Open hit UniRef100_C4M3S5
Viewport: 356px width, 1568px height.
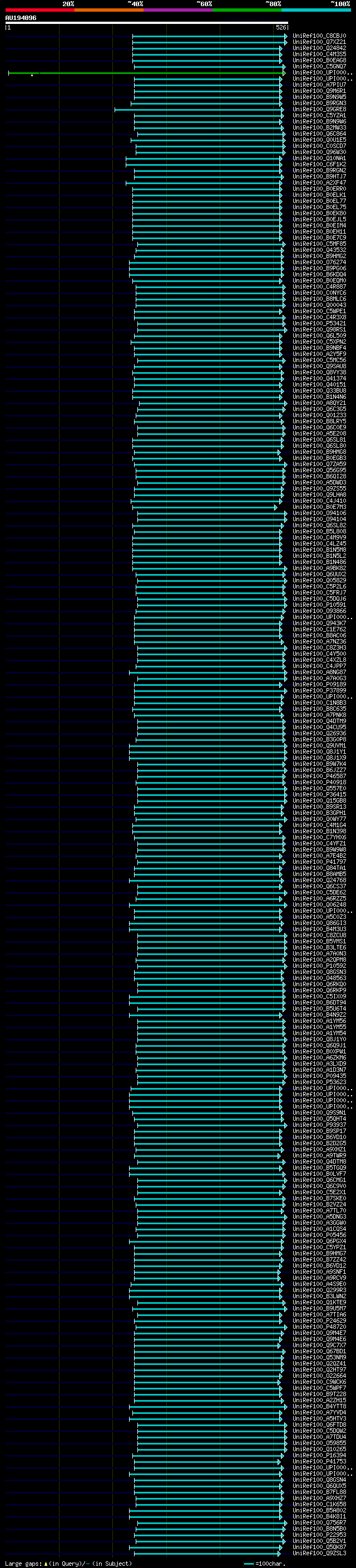point(319,54)
